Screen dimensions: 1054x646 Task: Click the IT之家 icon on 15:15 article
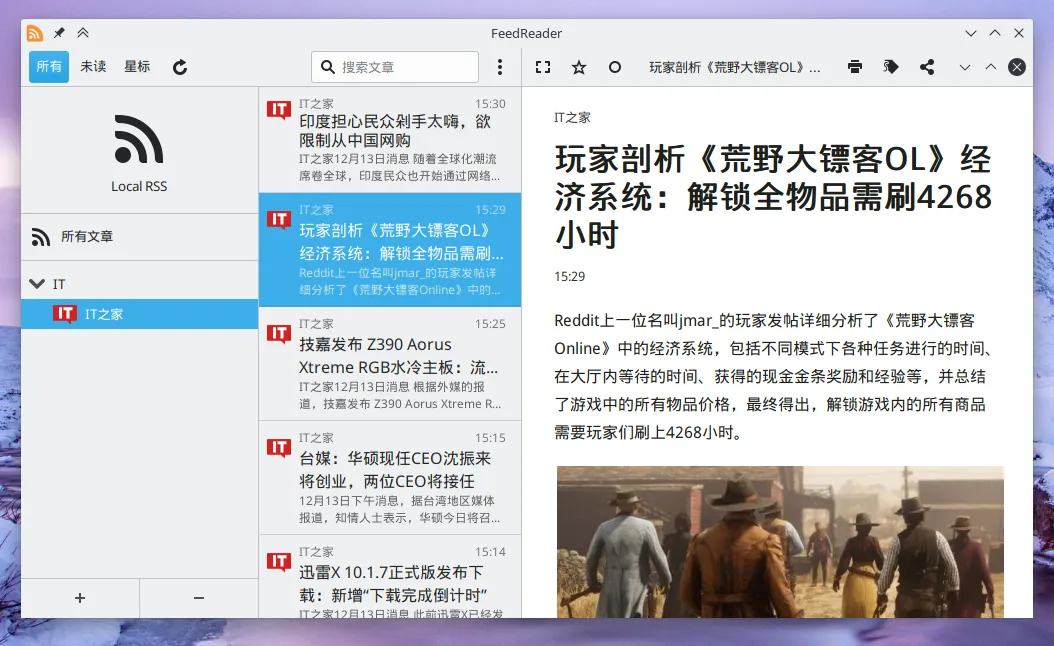(278, 448)
